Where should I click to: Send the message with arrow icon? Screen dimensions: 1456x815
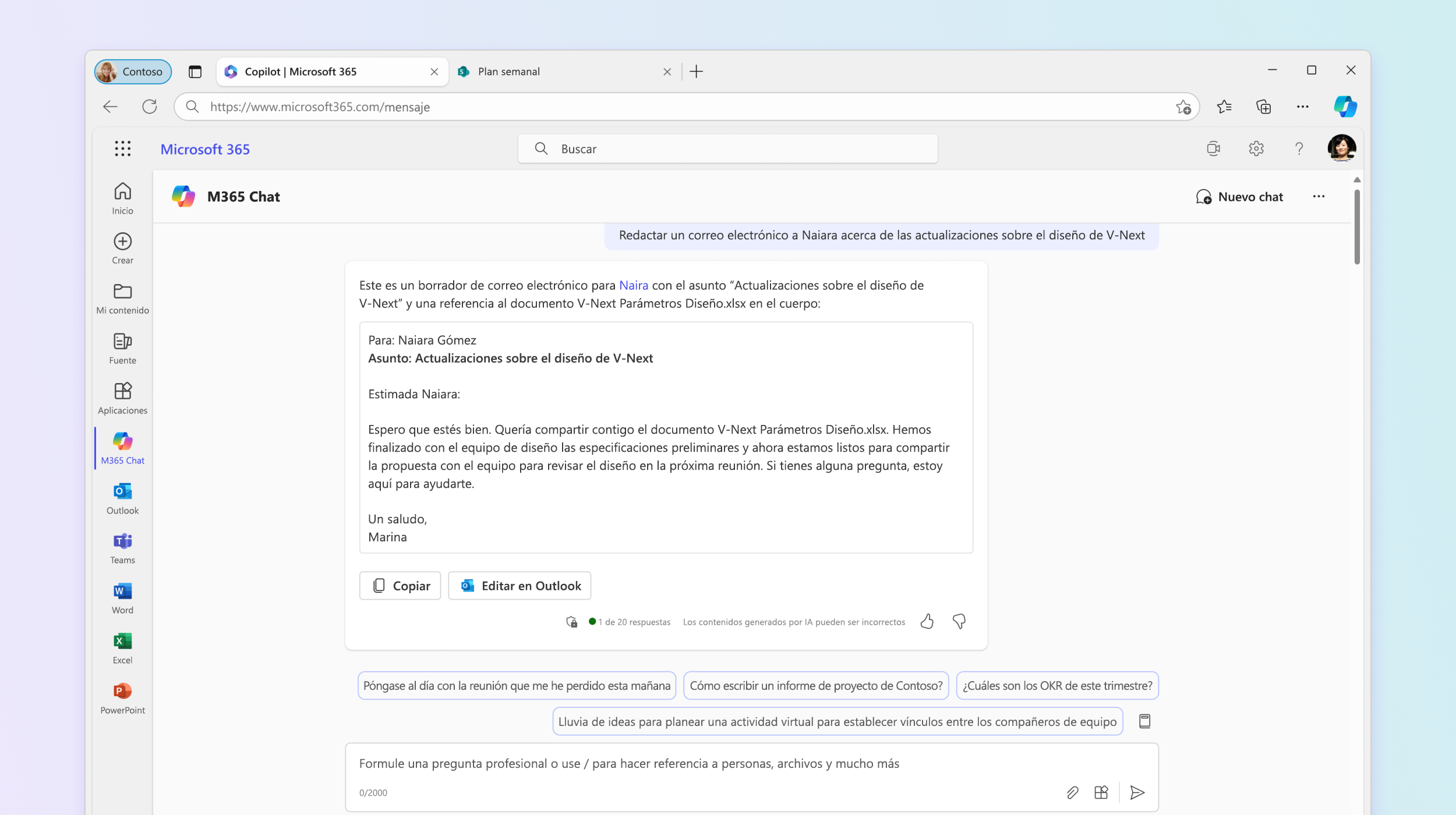pyautogui.click(x=1137, y=792)
